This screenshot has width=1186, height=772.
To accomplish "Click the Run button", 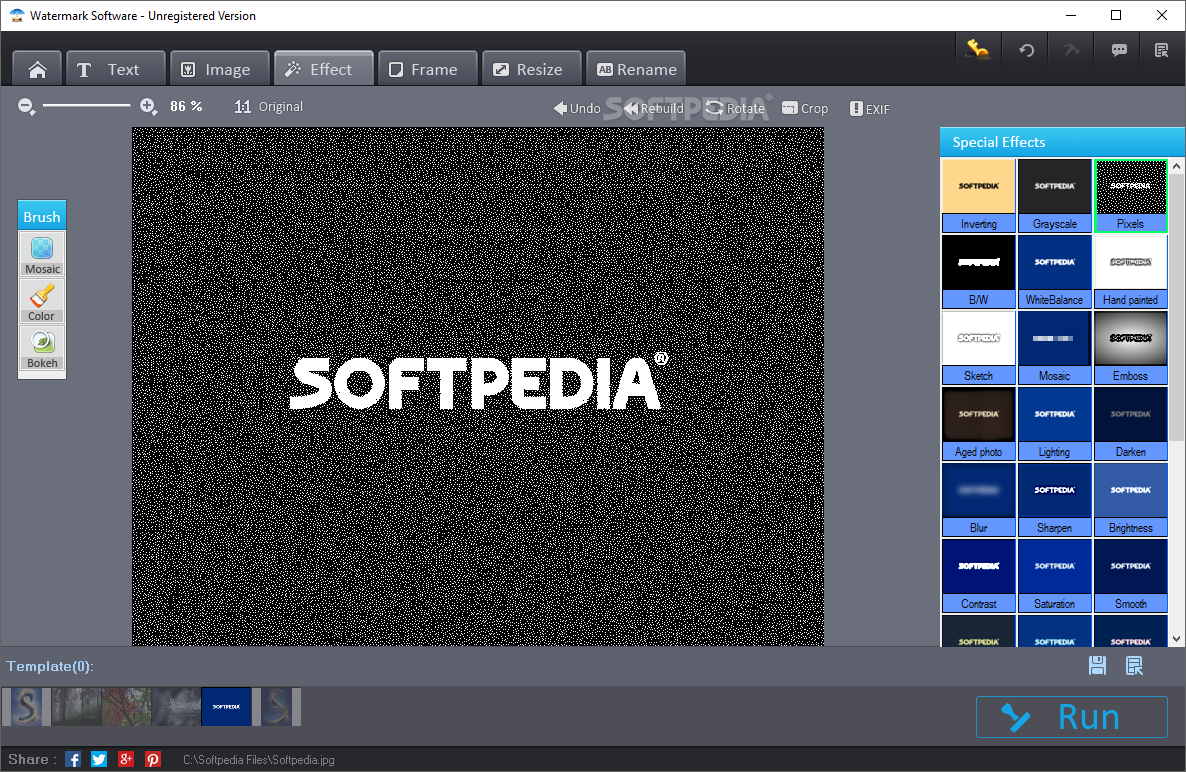I will pos(1072,717).
